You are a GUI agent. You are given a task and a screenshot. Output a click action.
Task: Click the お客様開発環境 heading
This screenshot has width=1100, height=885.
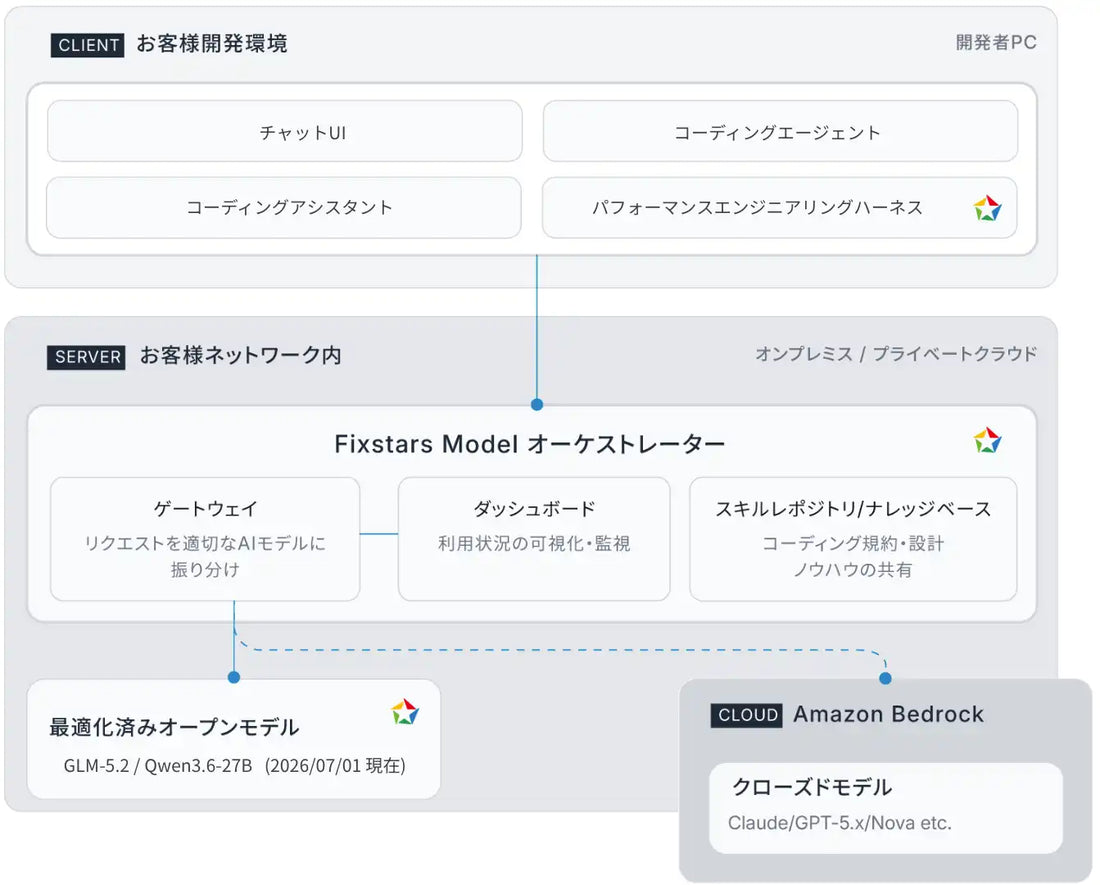(x=212, y=43)
